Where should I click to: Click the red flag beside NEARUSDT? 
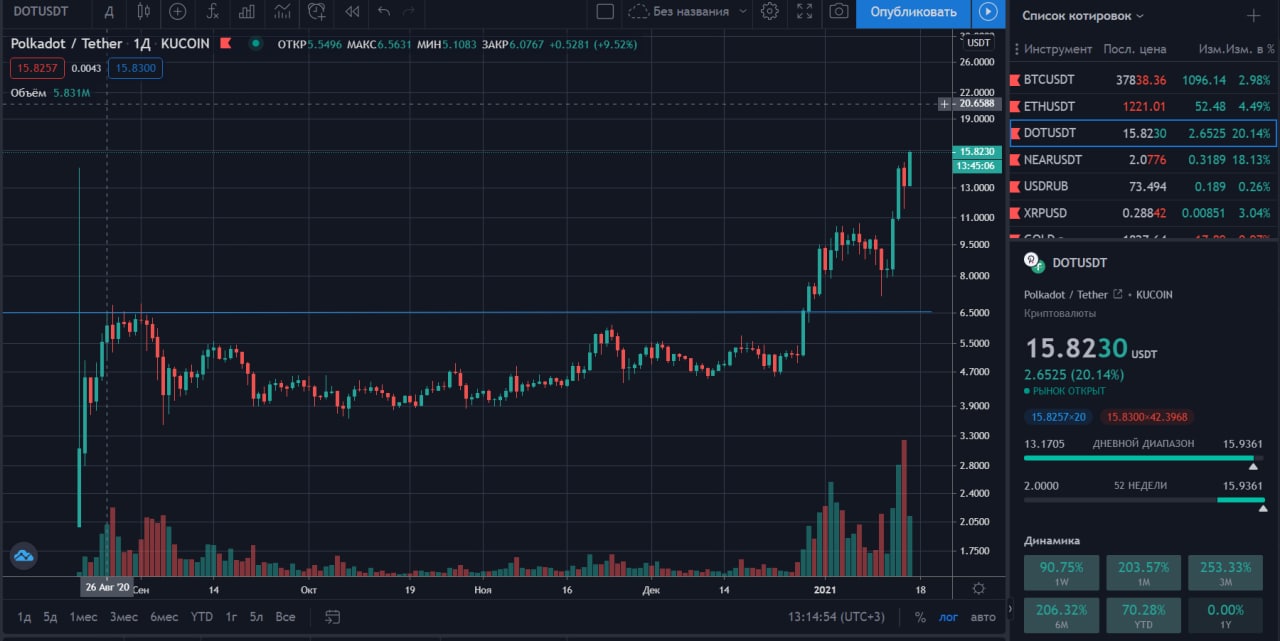[1016, 159]
